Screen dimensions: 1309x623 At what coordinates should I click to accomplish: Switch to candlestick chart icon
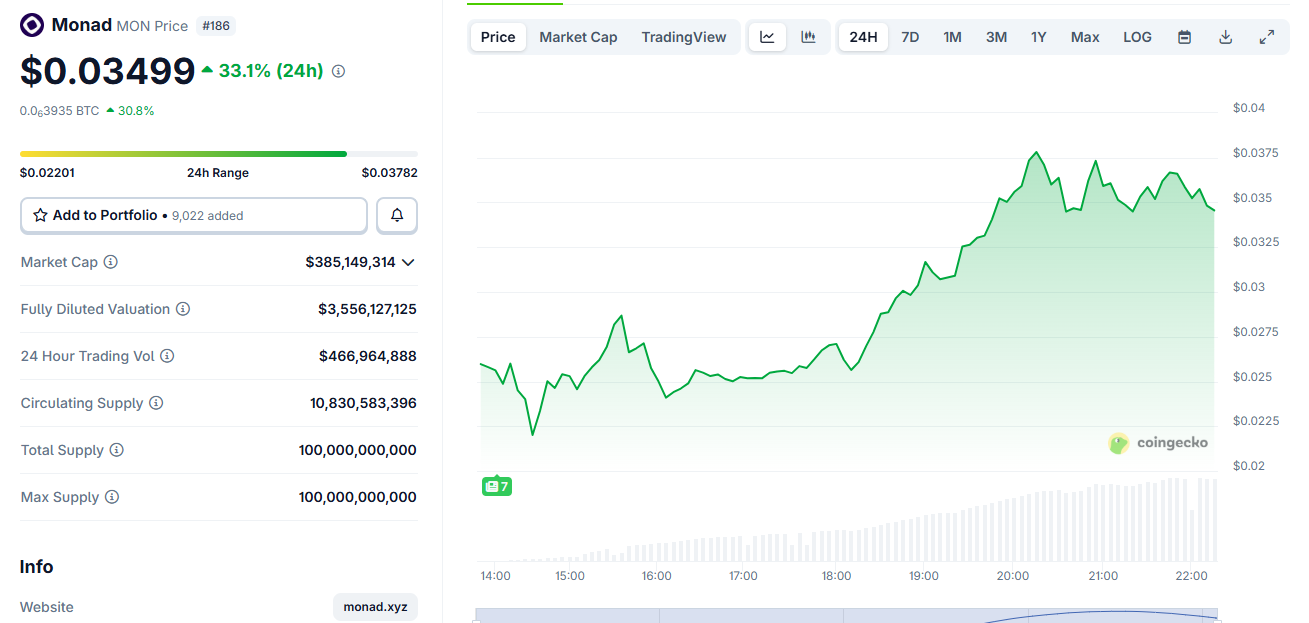[x=808, y=36]
